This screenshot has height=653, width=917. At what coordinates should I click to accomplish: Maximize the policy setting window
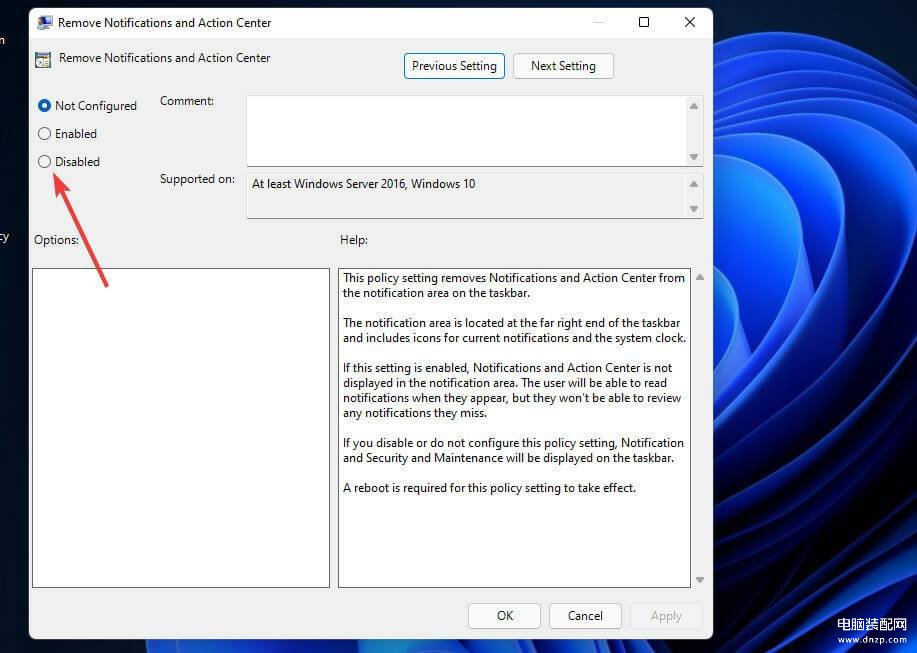[644, 22]
